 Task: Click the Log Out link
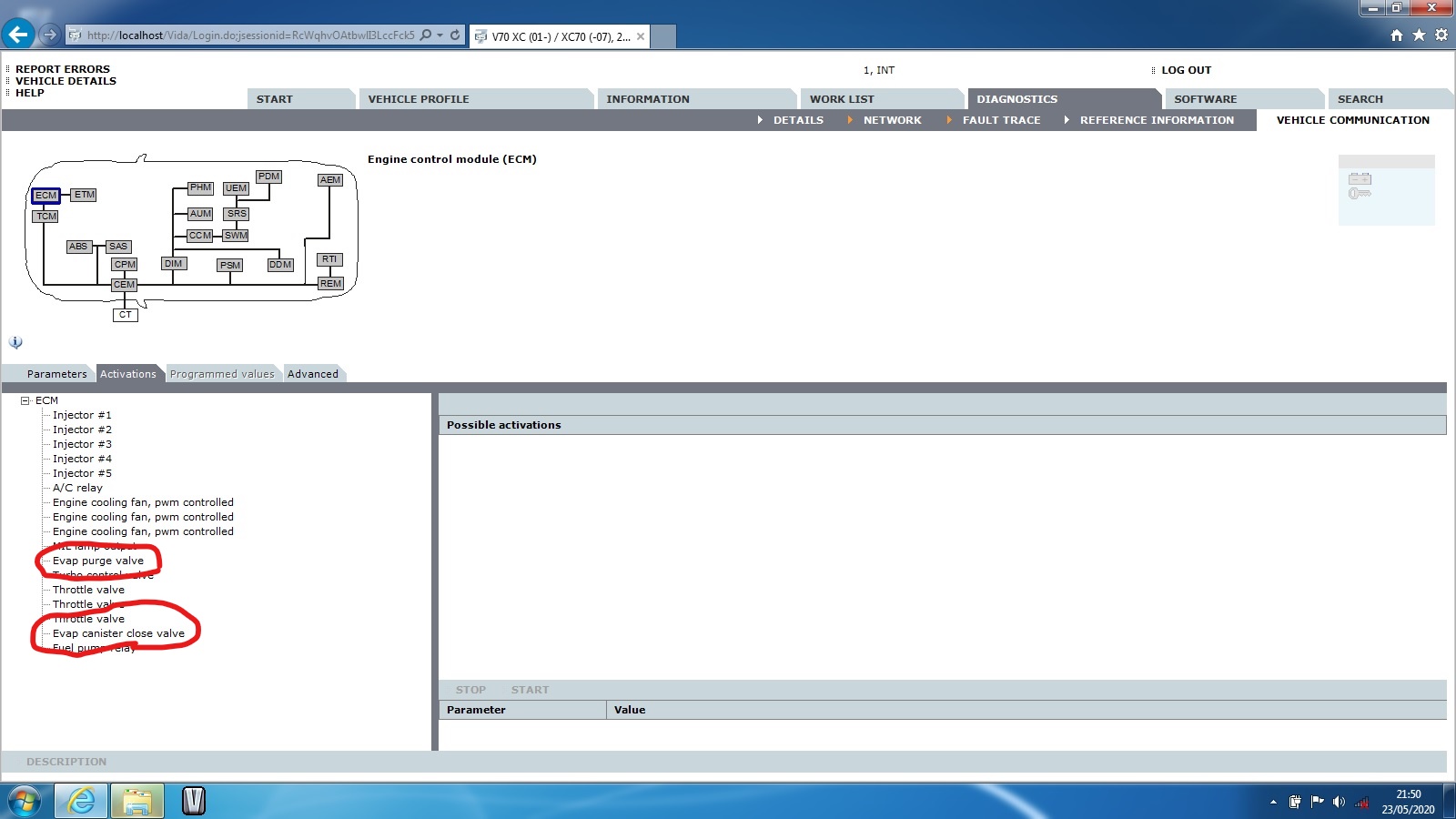click(x=1186, y=70)
